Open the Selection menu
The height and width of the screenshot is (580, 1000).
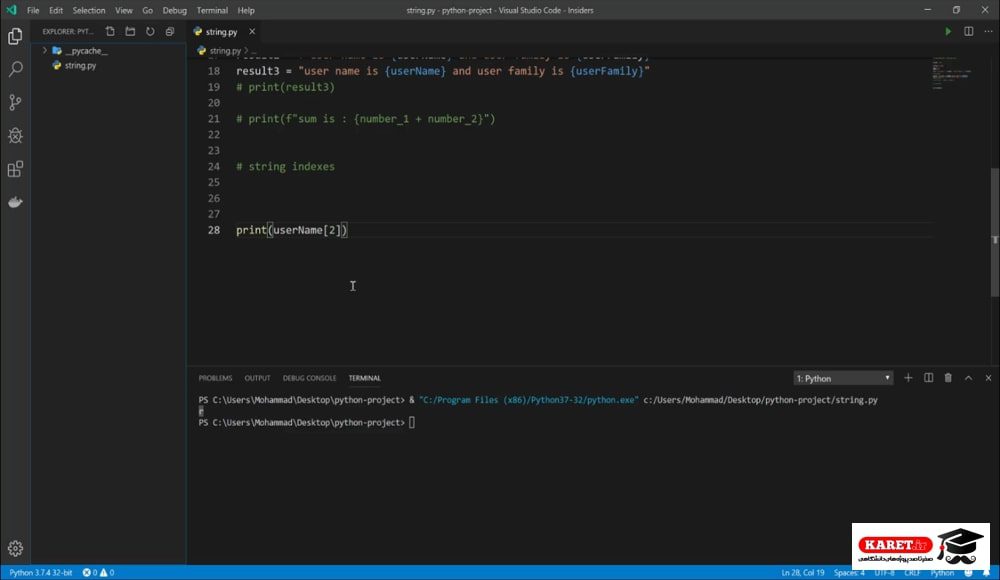click(89, 10)
